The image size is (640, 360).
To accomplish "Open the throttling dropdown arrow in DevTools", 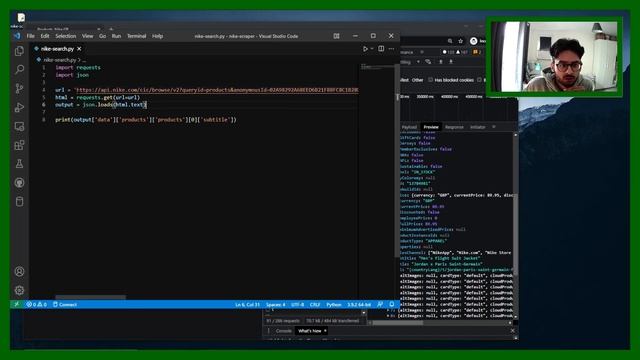I will [418, 62].
